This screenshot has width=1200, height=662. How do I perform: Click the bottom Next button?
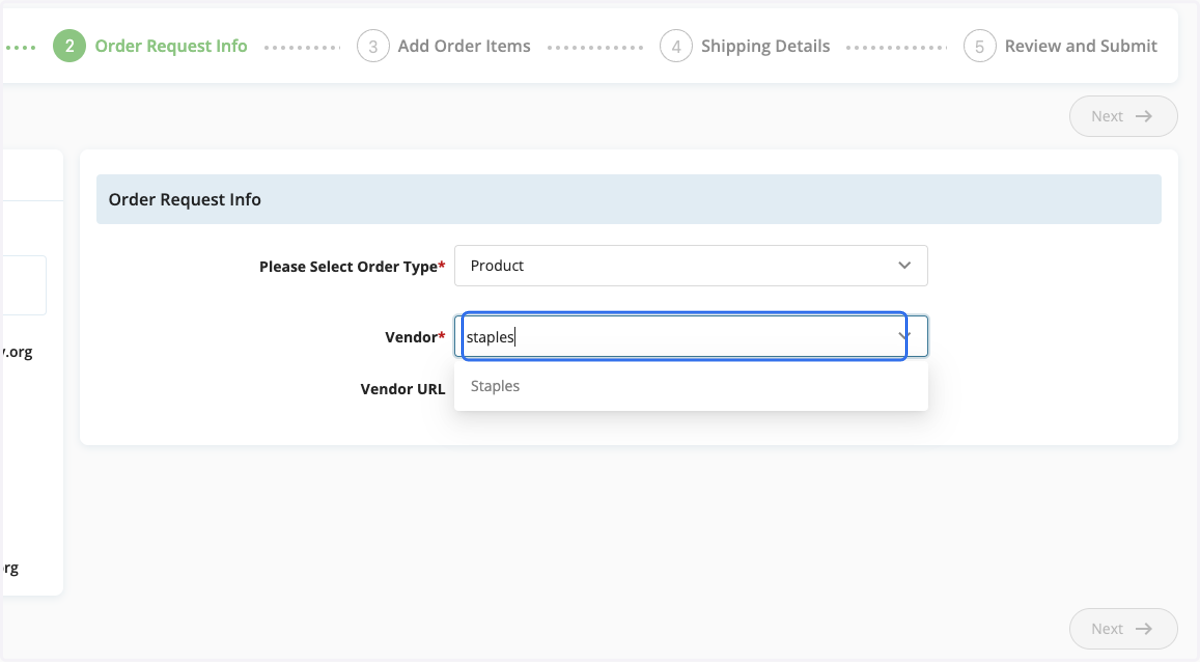[1123, 629]
